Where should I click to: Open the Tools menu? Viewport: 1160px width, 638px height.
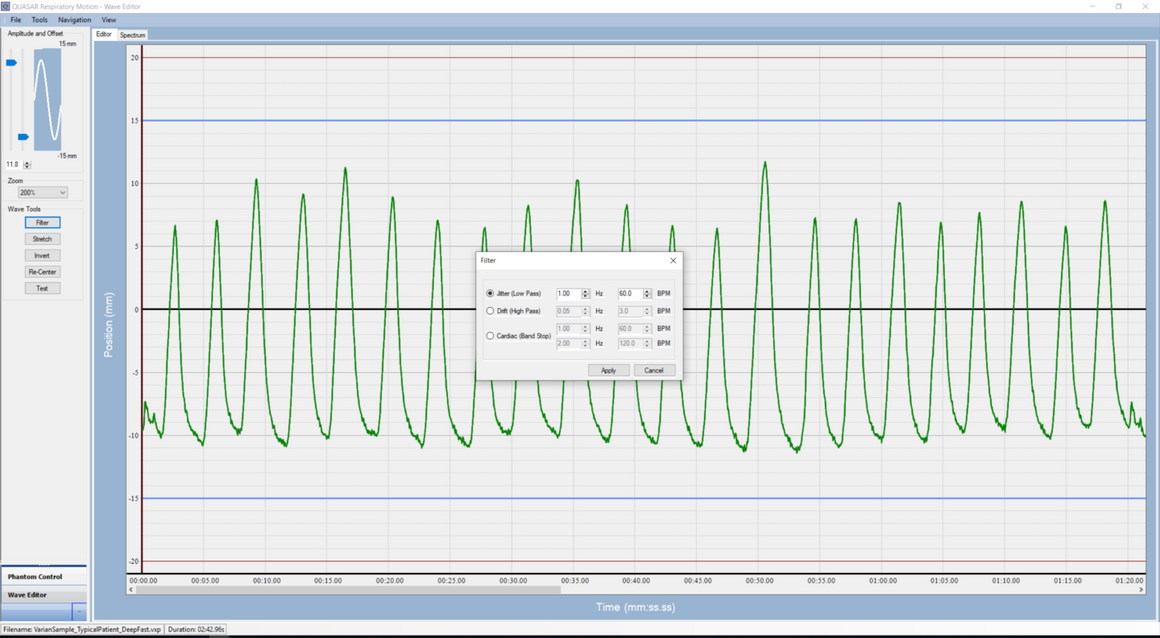tap(39, 20)
